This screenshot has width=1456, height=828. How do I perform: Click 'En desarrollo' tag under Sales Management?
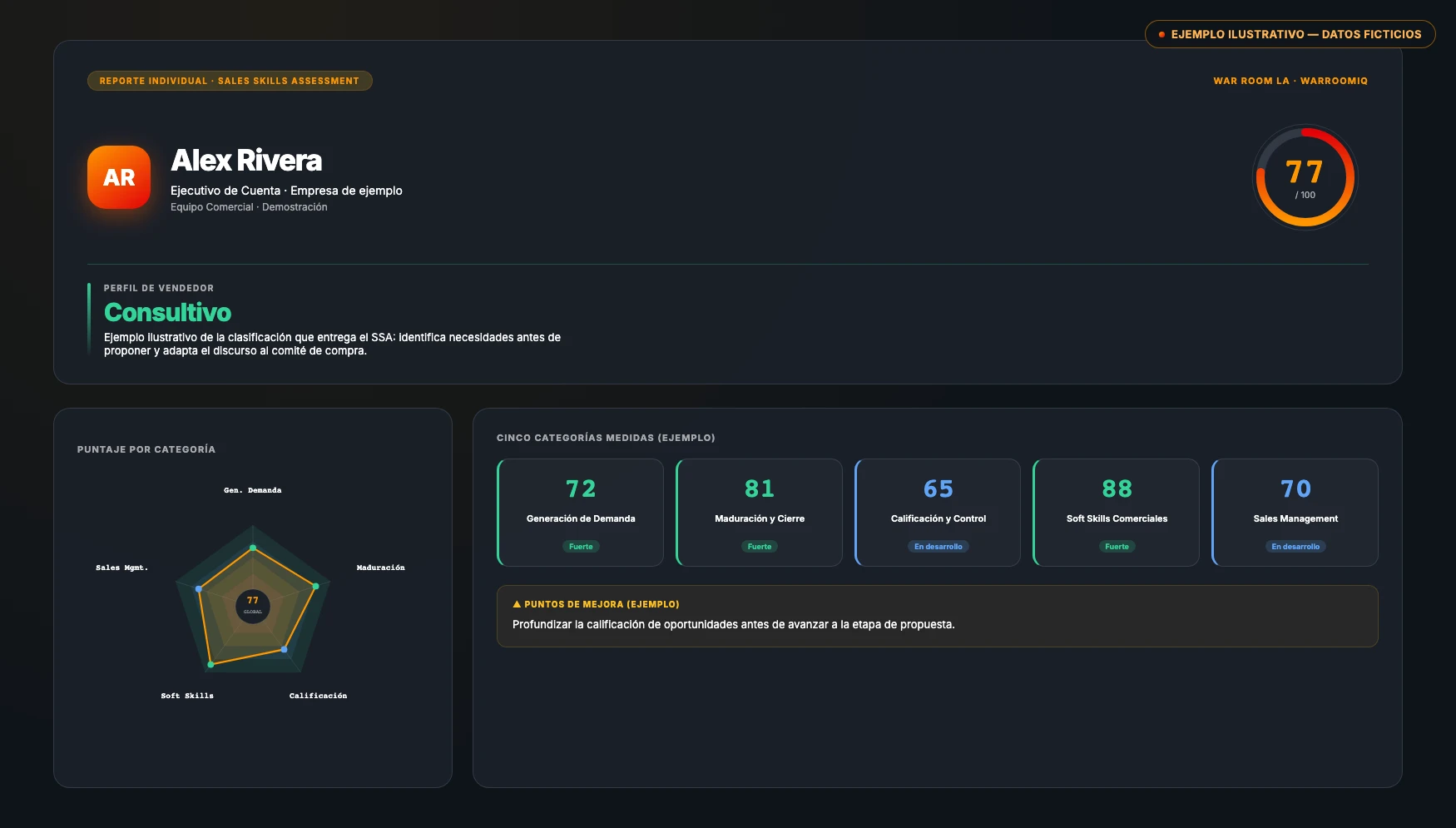1295,547
